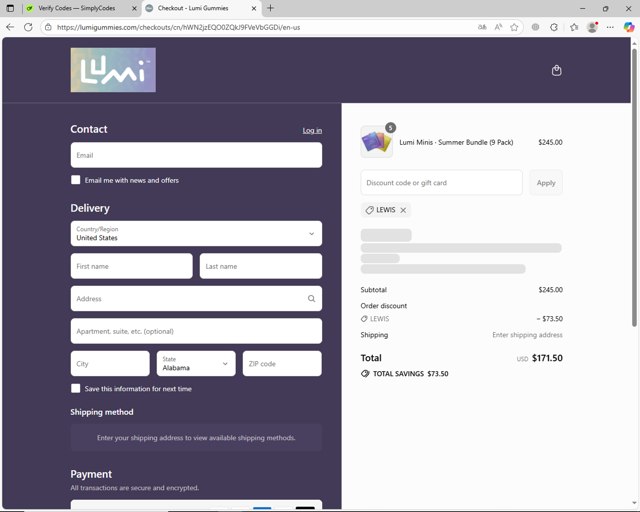This screenshot has width=640, height=512.
Task: Check Save this information for next time
Action: pos(76,388)
